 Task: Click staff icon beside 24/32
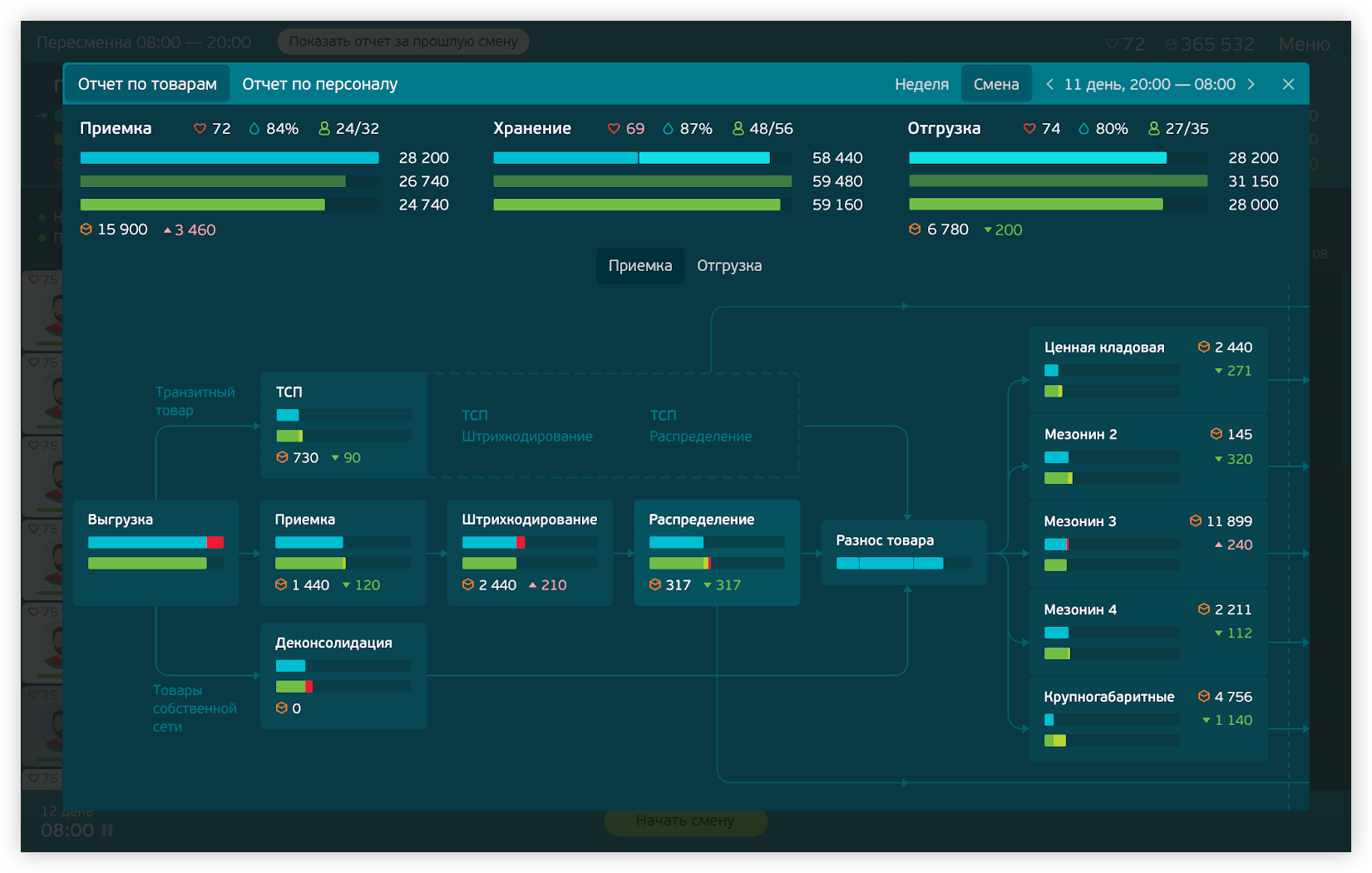pyautogui.click(x=324, y=129)
